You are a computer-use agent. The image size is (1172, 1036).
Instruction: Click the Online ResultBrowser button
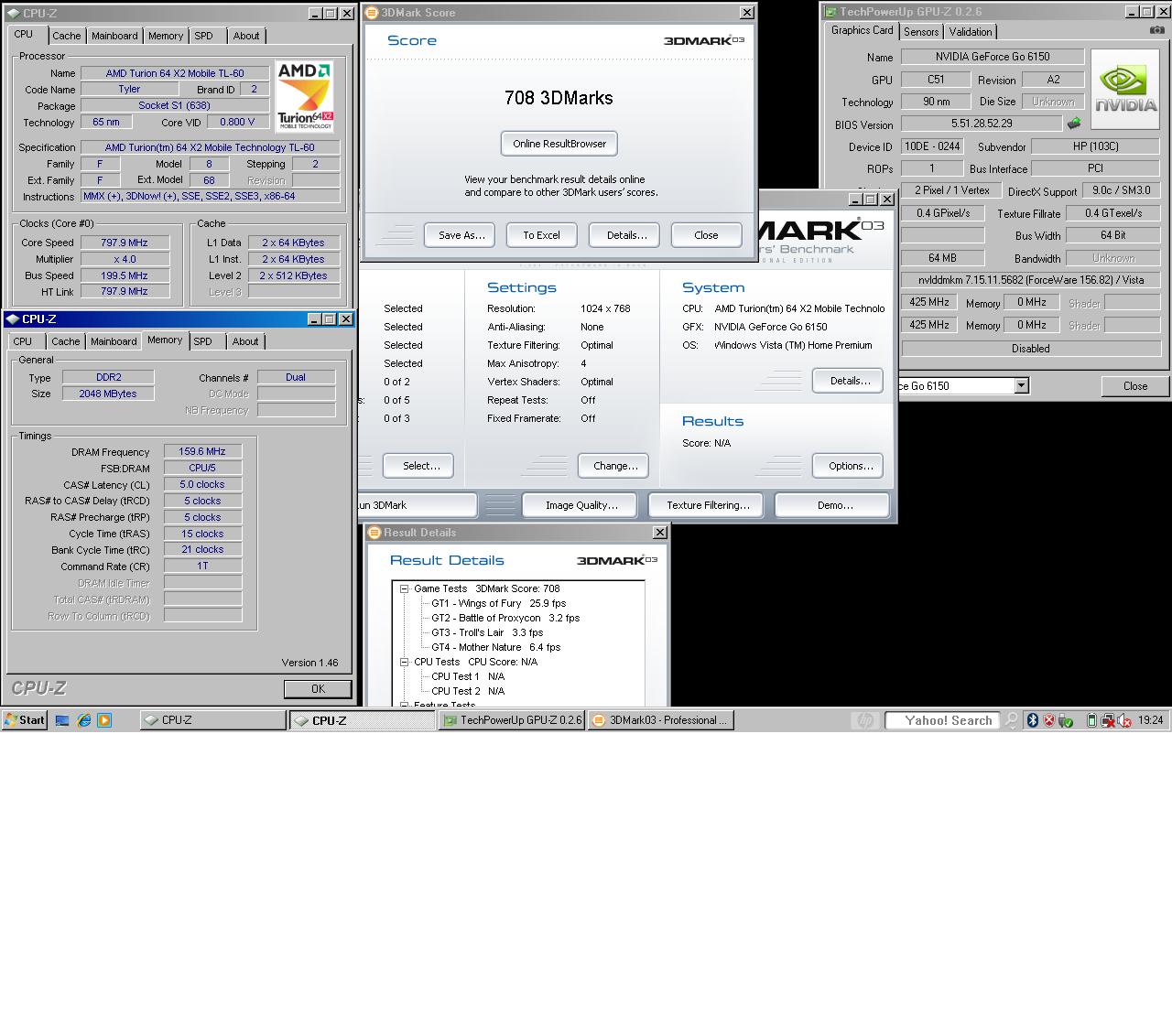point(559,144)
